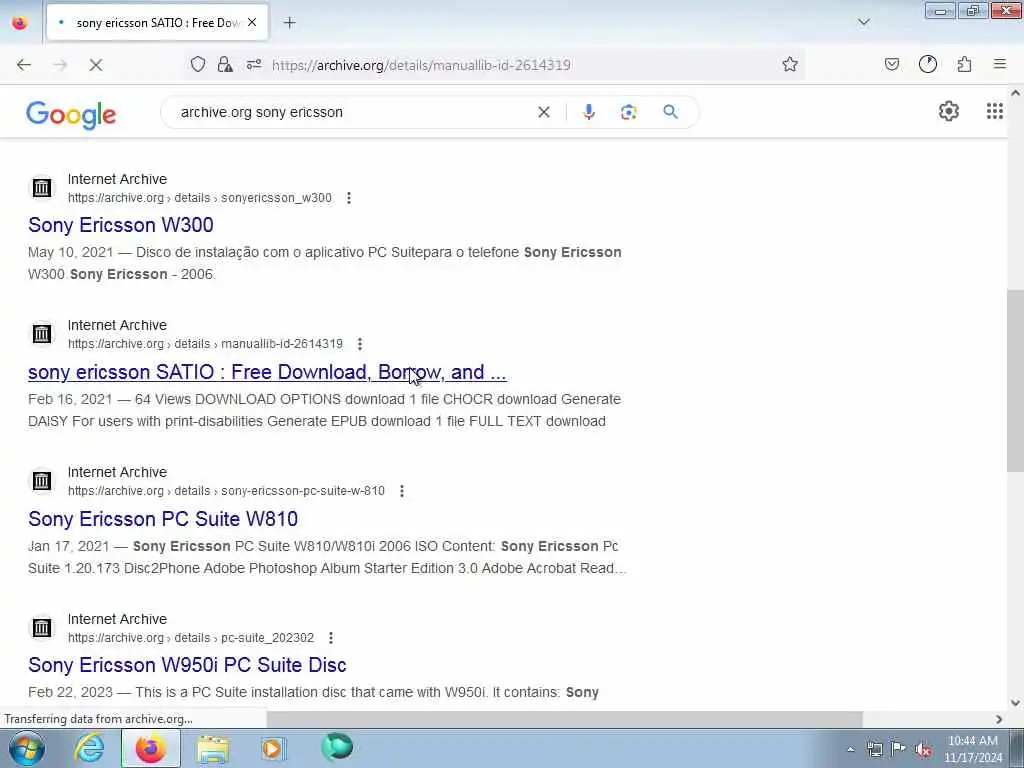Open options menu for pc-suite_202302 result
1024x768 pixels.
pos(331,638)
